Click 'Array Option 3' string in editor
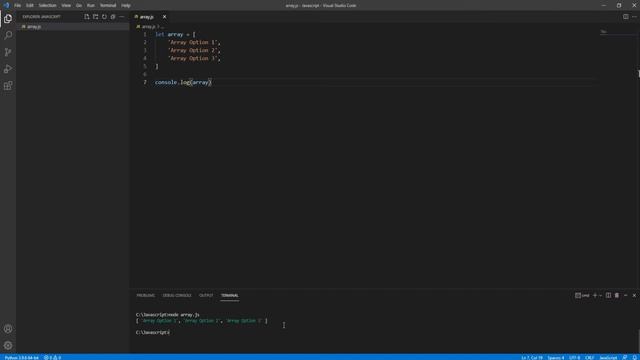 click(193, 58)
